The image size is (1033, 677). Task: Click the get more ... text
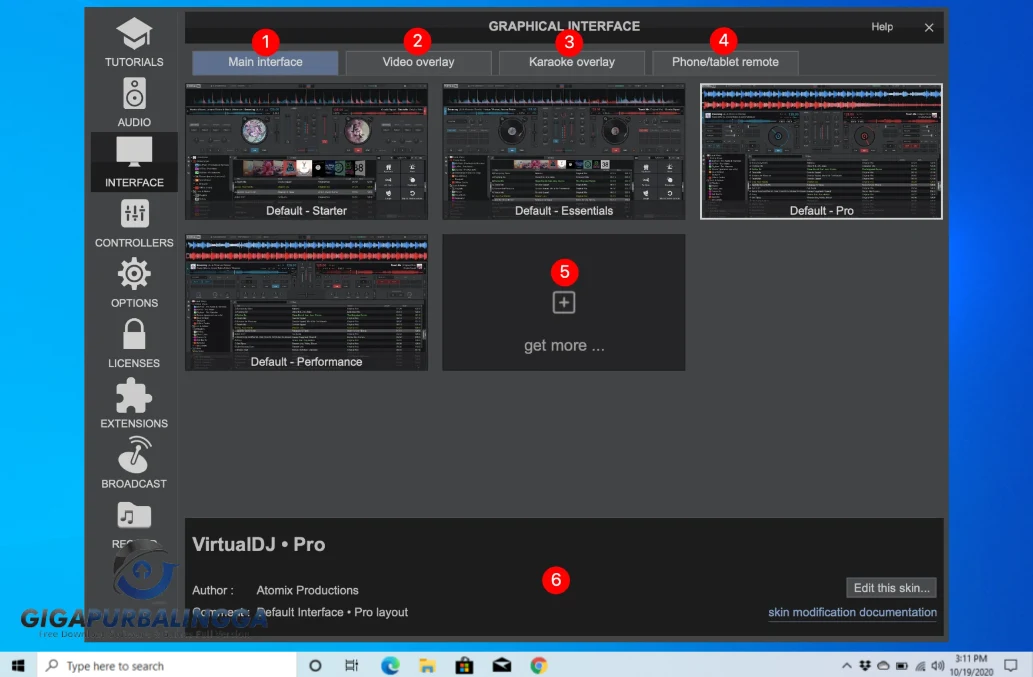click(x=564, y=345)
